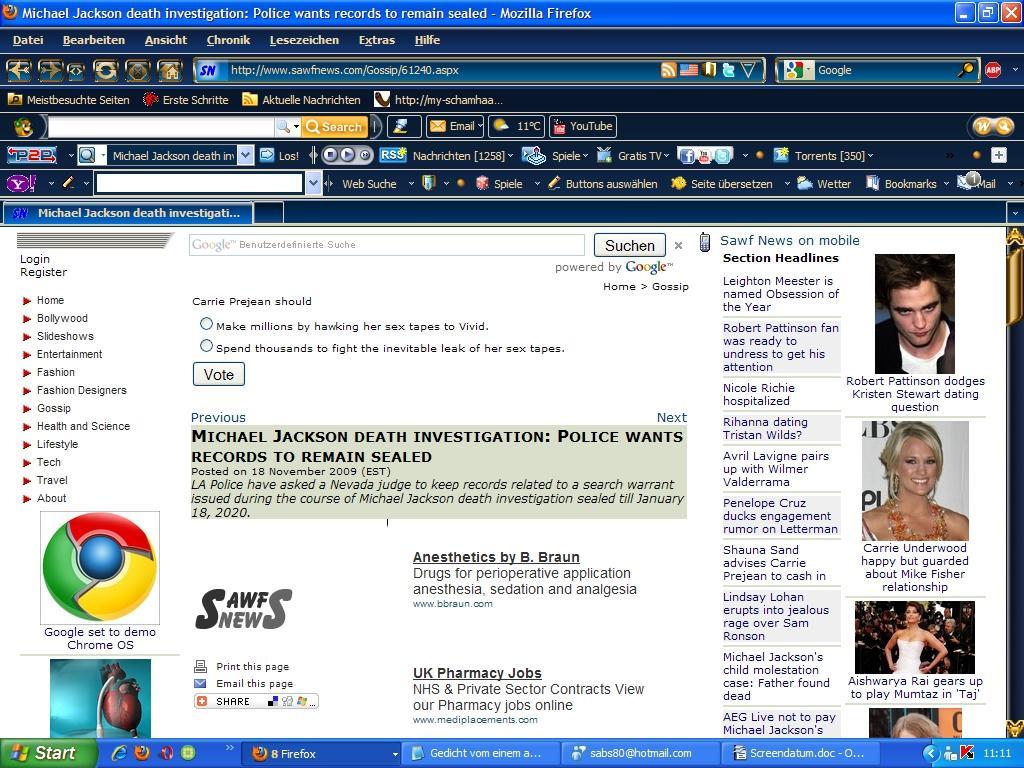Expand the Gratis TV dropdown
Screen dimensions: 1024x768
click(x=666, y=155)
